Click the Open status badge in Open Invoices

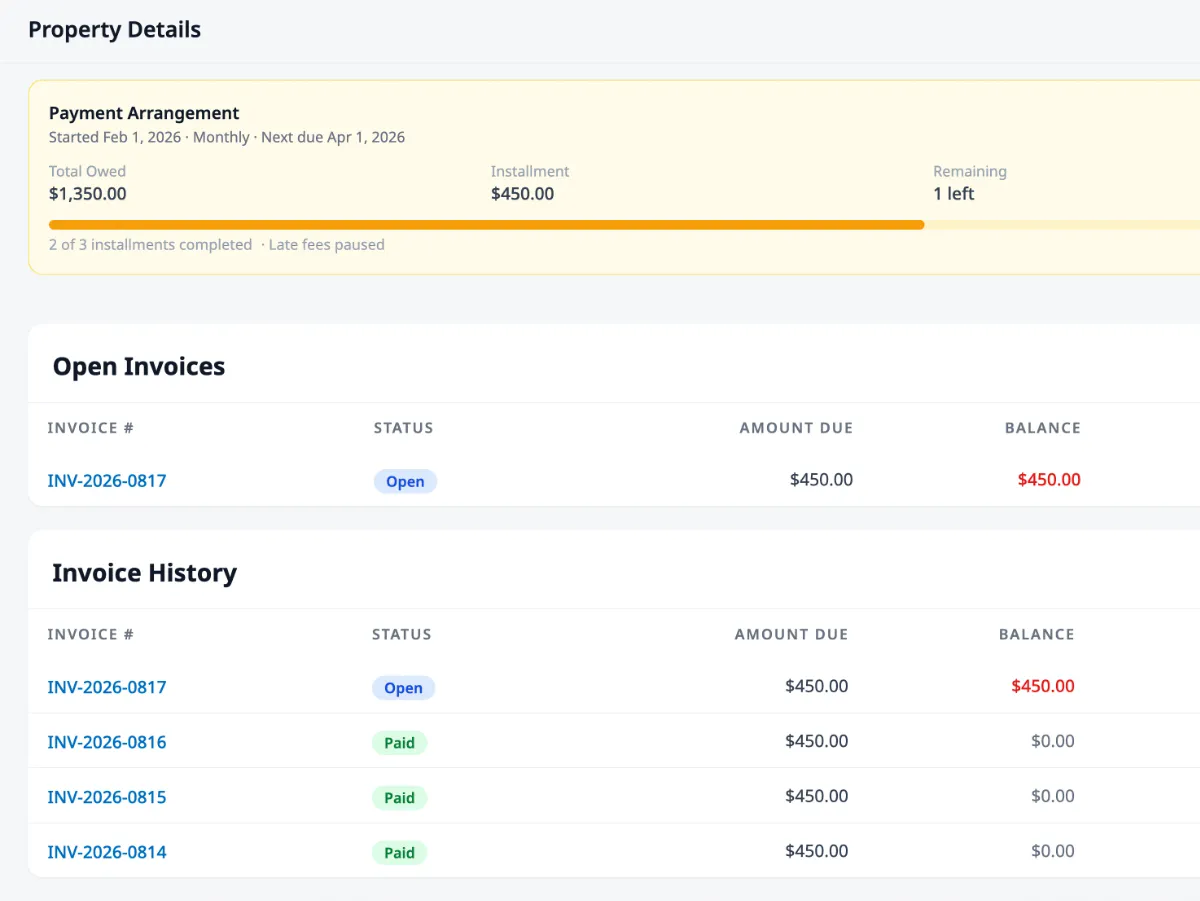point(405,482)
